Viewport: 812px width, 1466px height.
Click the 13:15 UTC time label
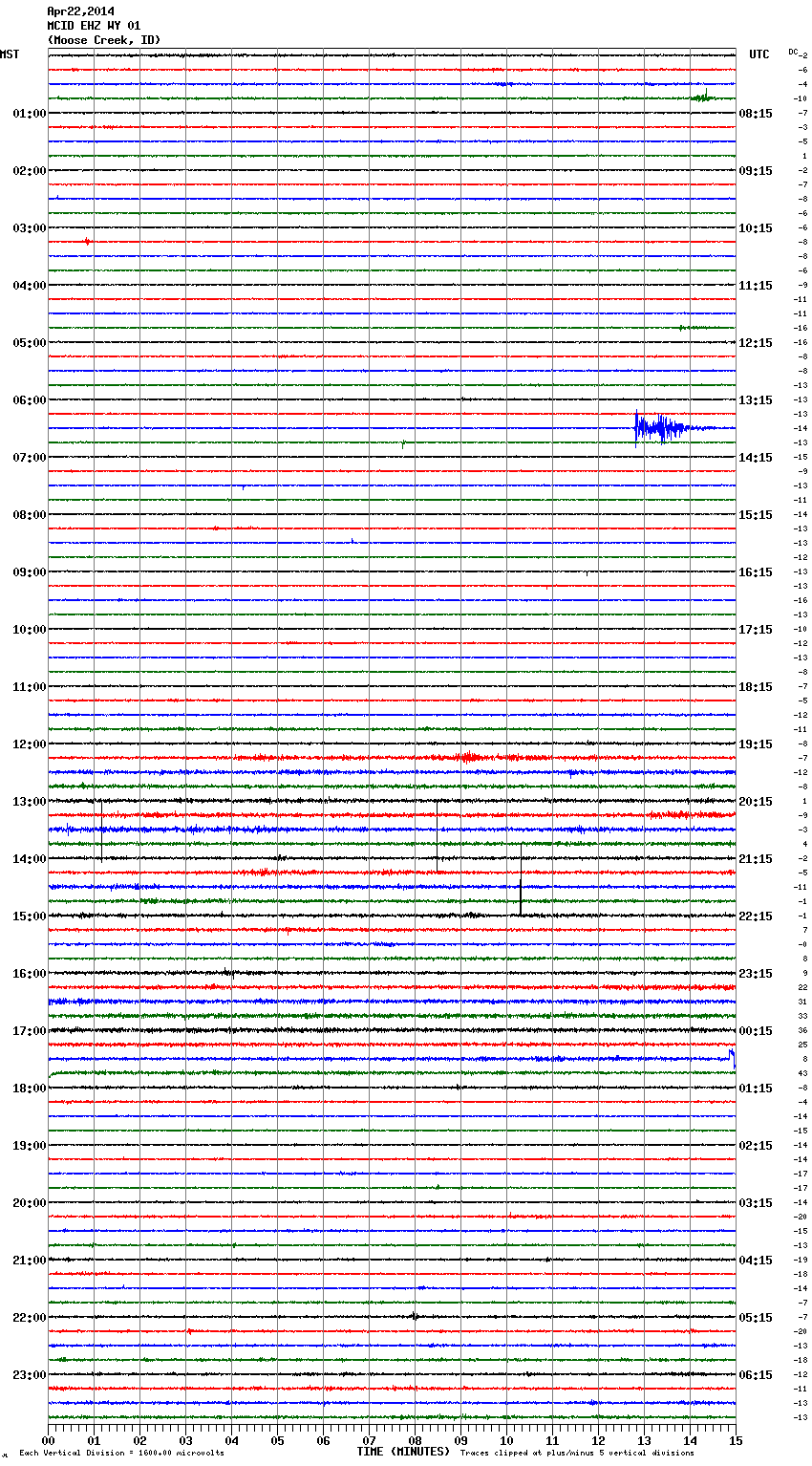pos(756,400)
